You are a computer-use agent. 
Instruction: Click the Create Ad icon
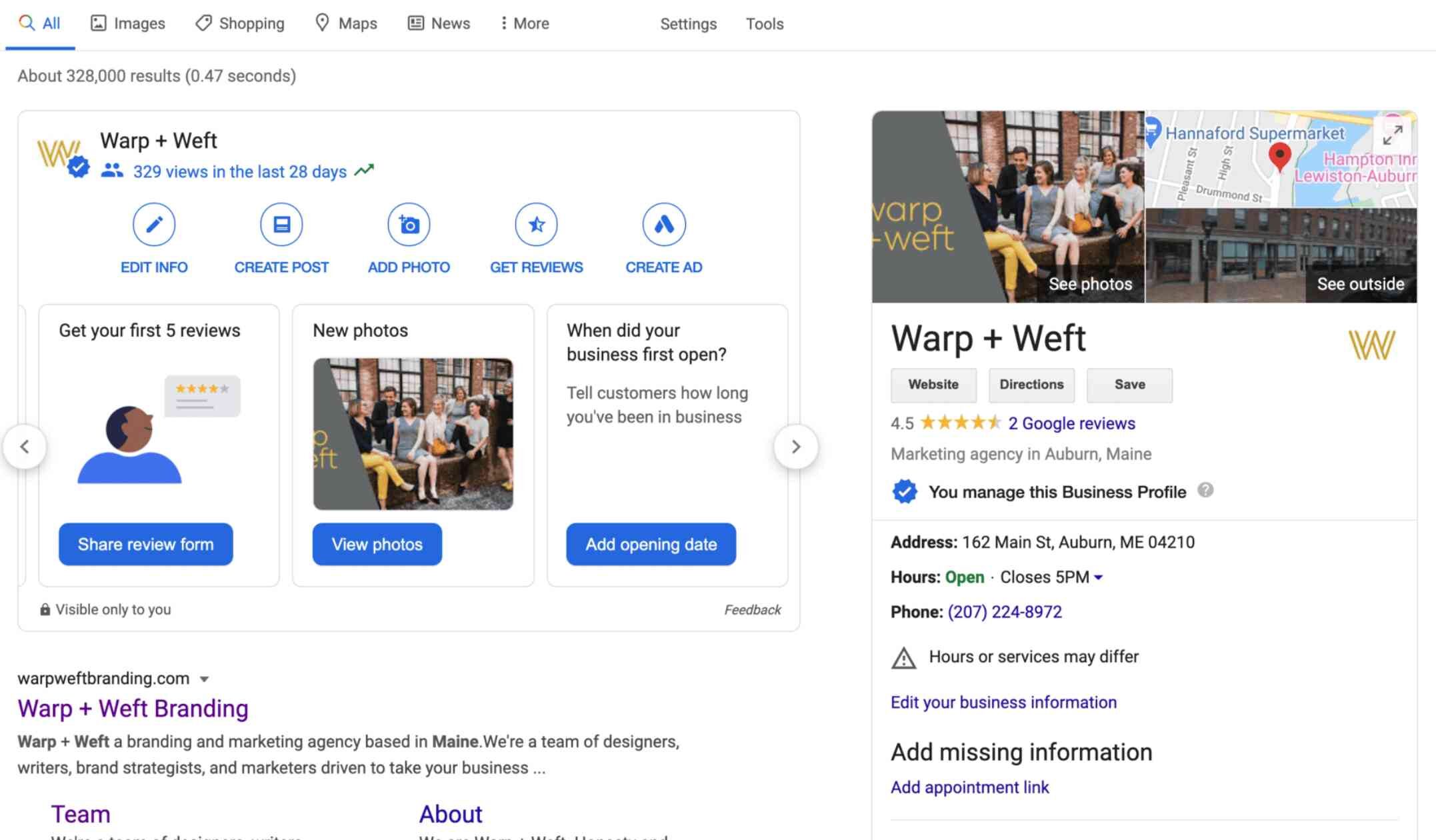coord(664,225)
